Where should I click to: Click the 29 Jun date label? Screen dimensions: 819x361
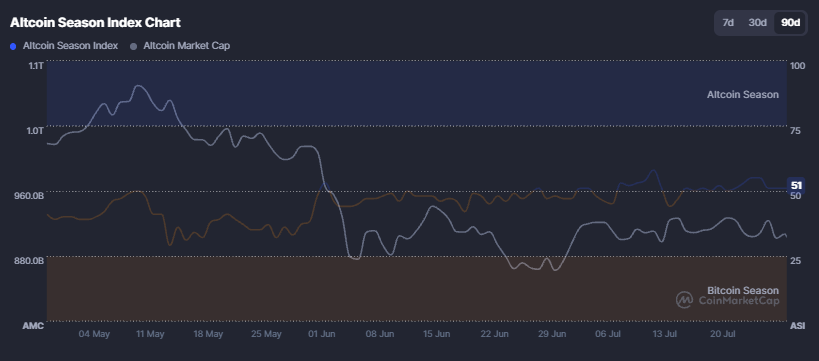tap(552, 334)
